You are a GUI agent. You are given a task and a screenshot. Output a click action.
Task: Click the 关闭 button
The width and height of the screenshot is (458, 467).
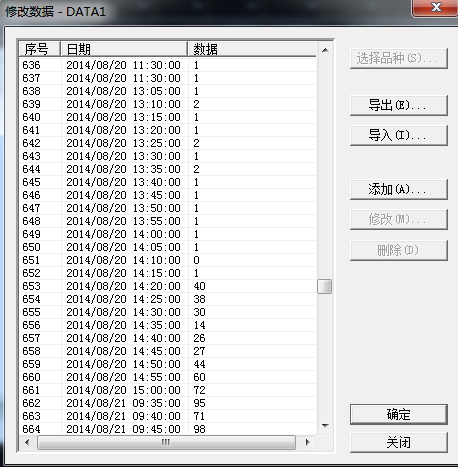[398, 442]
